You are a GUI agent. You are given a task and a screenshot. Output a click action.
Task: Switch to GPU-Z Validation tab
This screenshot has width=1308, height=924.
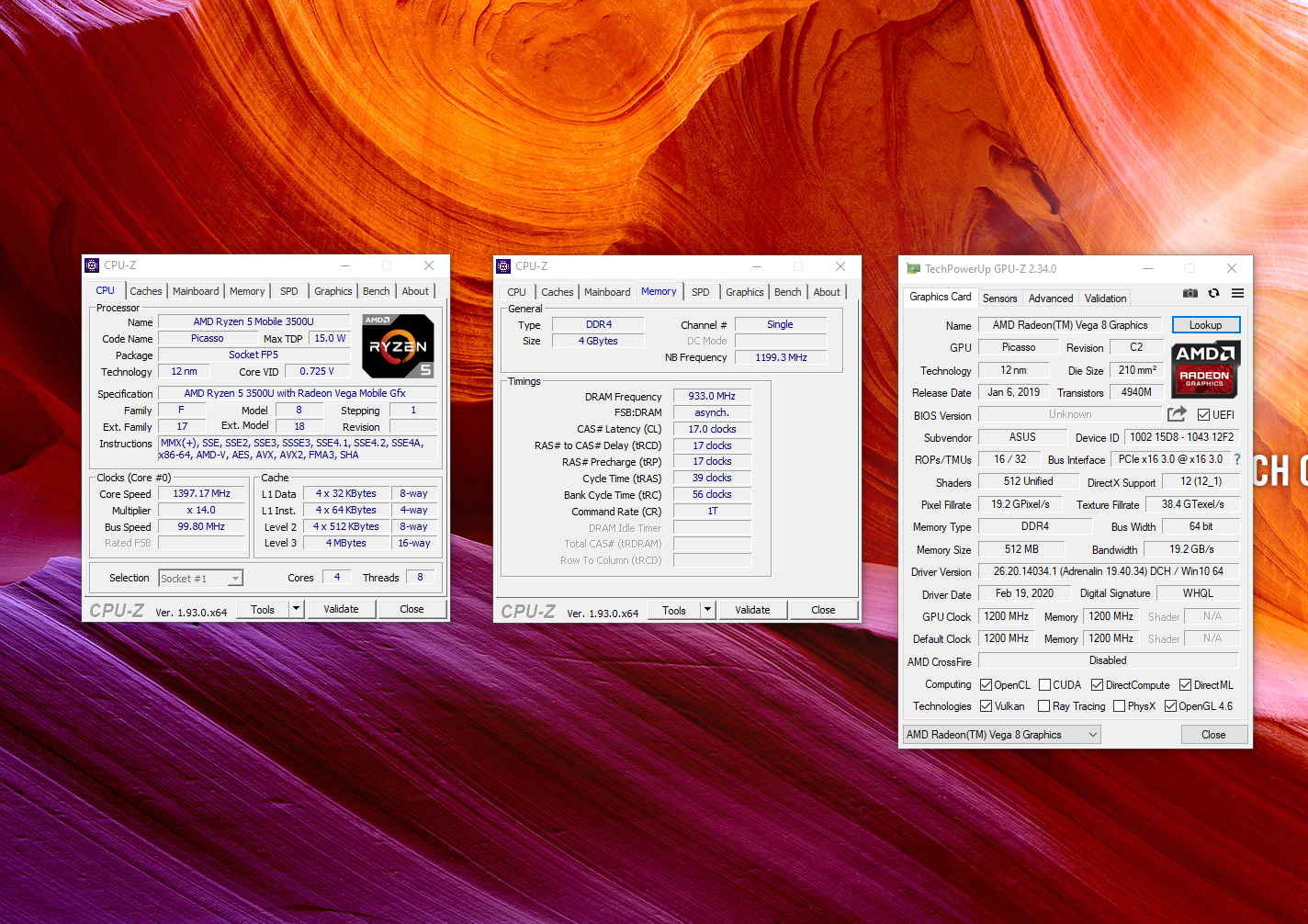[1105, 299]
